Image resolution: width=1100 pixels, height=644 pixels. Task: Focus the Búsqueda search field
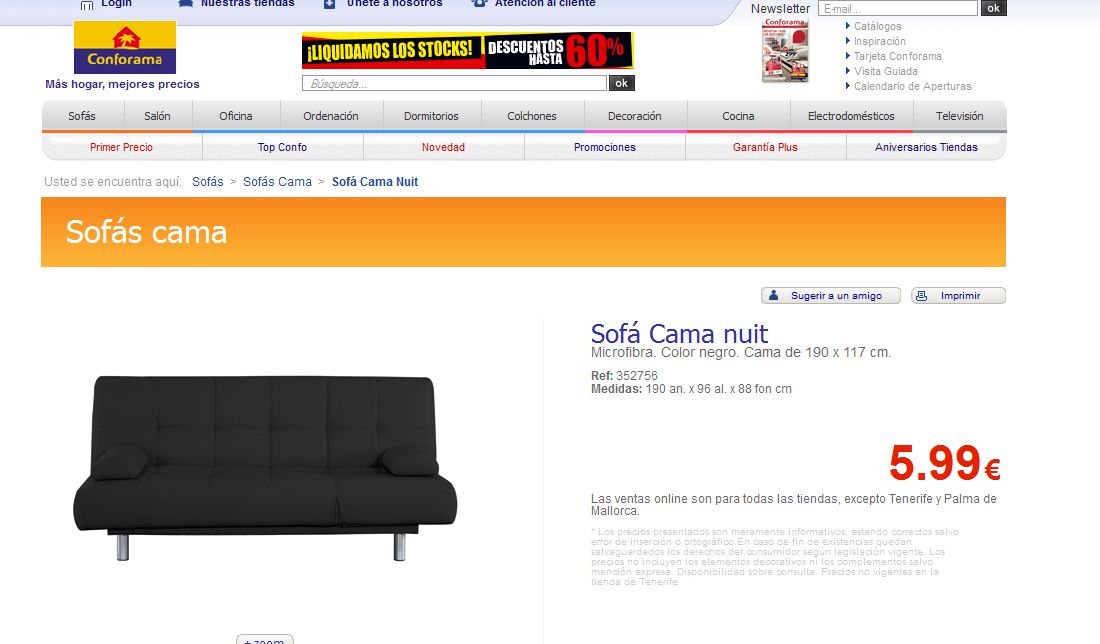click(454, 83)
